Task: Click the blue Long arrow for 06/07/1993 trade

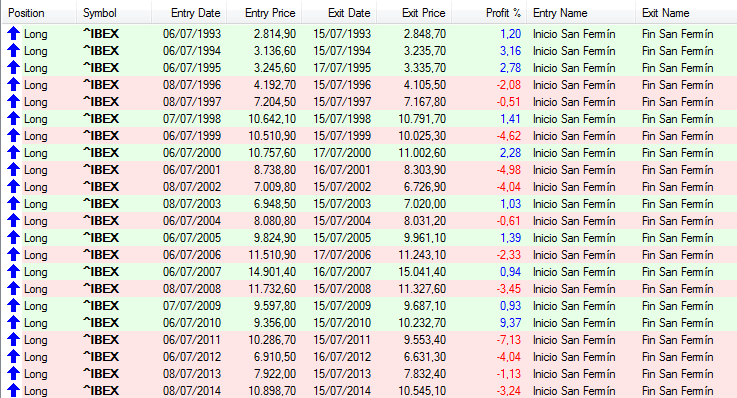Action: 13,34
